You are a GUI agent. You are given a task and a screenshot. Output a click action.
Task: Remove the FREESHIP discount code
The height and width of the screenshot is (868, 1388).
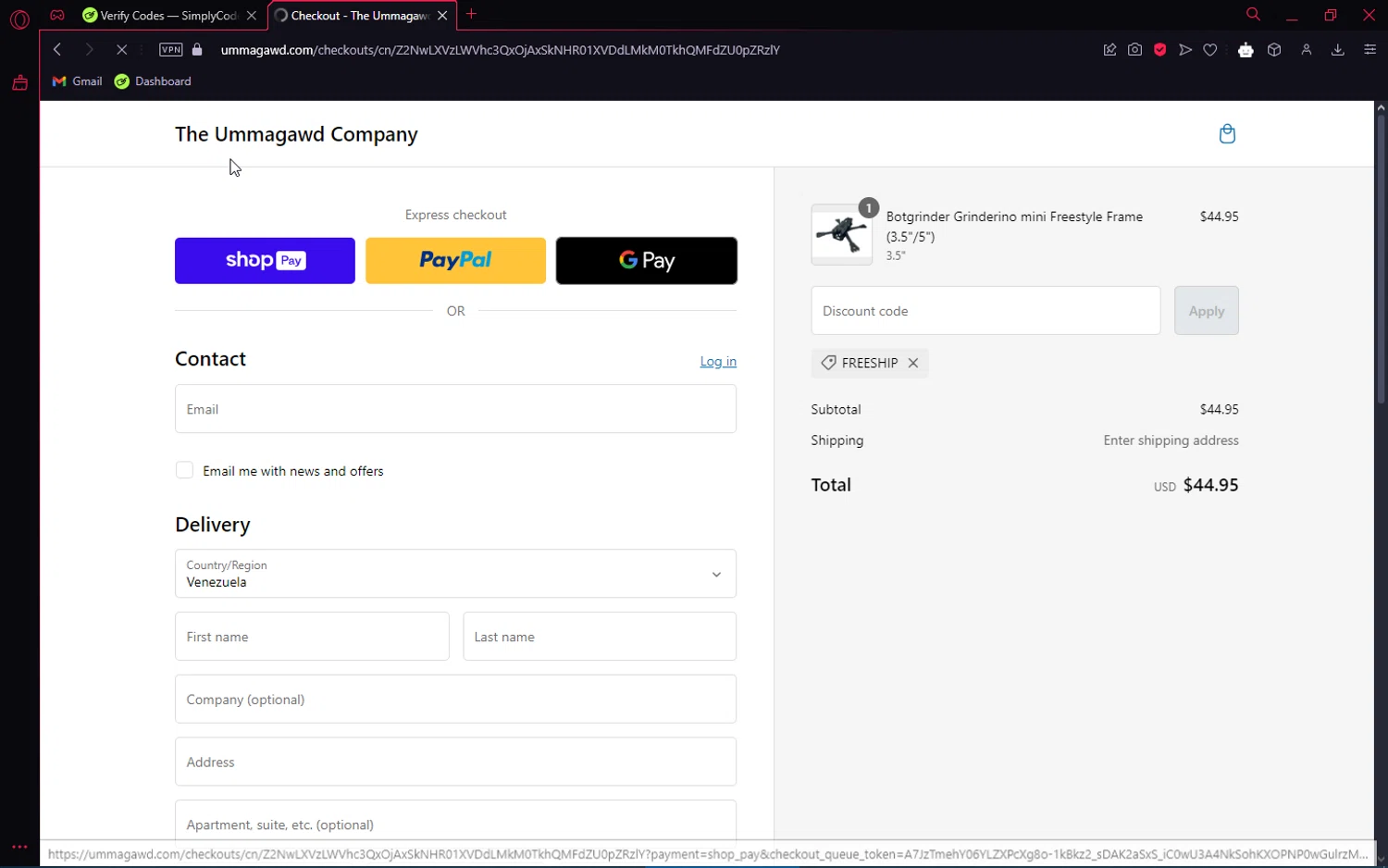[913, 363]
